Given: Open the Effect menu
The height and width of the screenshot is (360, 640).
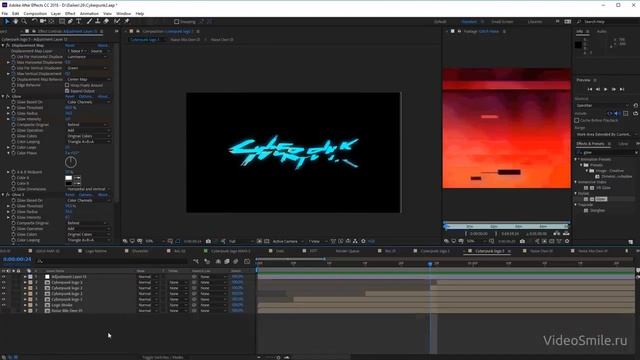Looking at the screenshot, I should 70,13.
